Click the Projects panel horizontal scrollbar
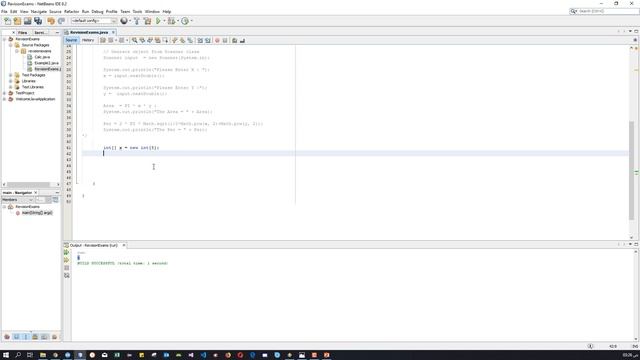 (29, 184)
